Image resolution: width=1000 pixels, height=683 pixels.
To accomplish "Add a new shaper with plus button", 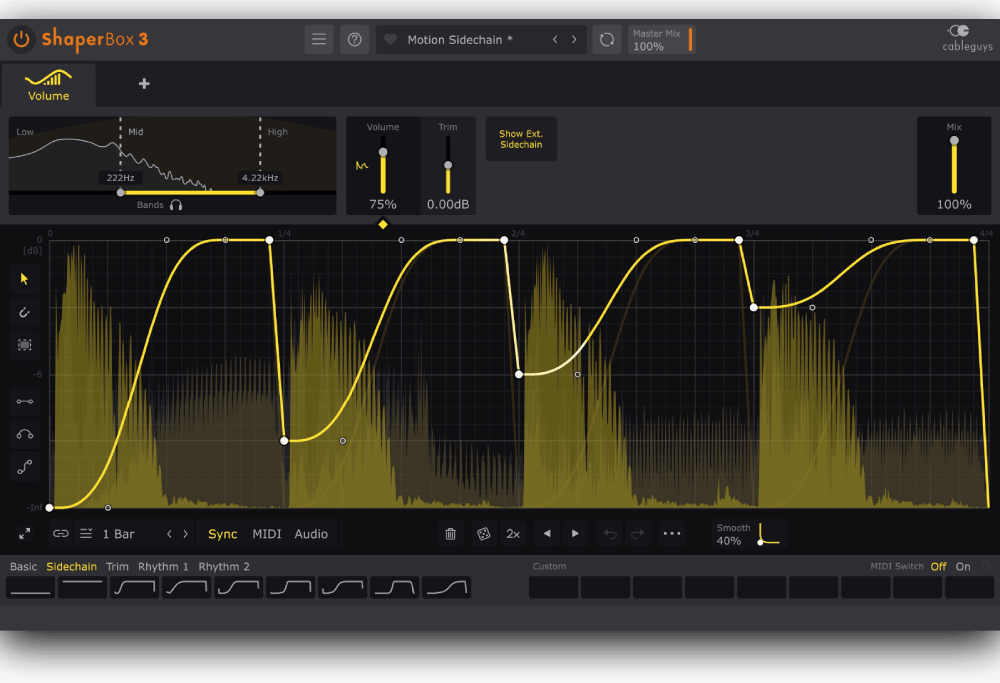I will click(x=144, y=84).
